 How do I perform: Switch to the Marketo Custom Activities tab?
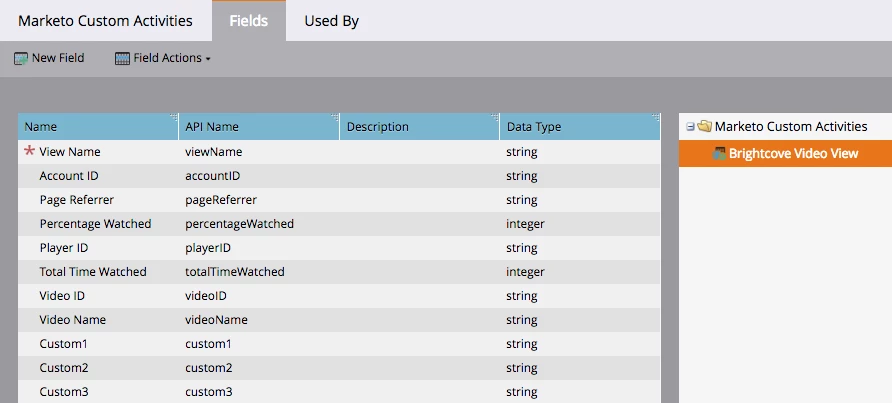105,21
